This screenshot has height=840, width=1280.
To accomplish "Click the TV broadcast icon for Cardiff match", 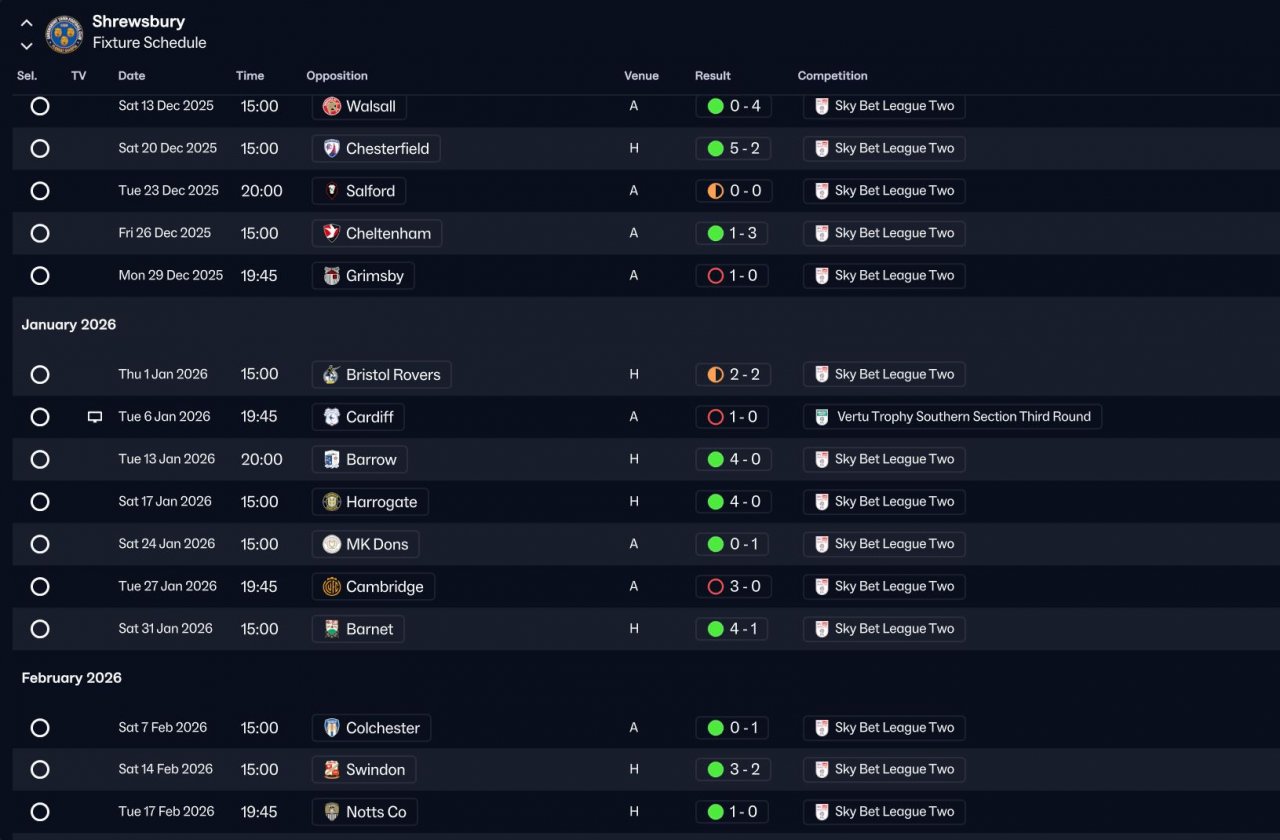I will [x=95, y=417].
